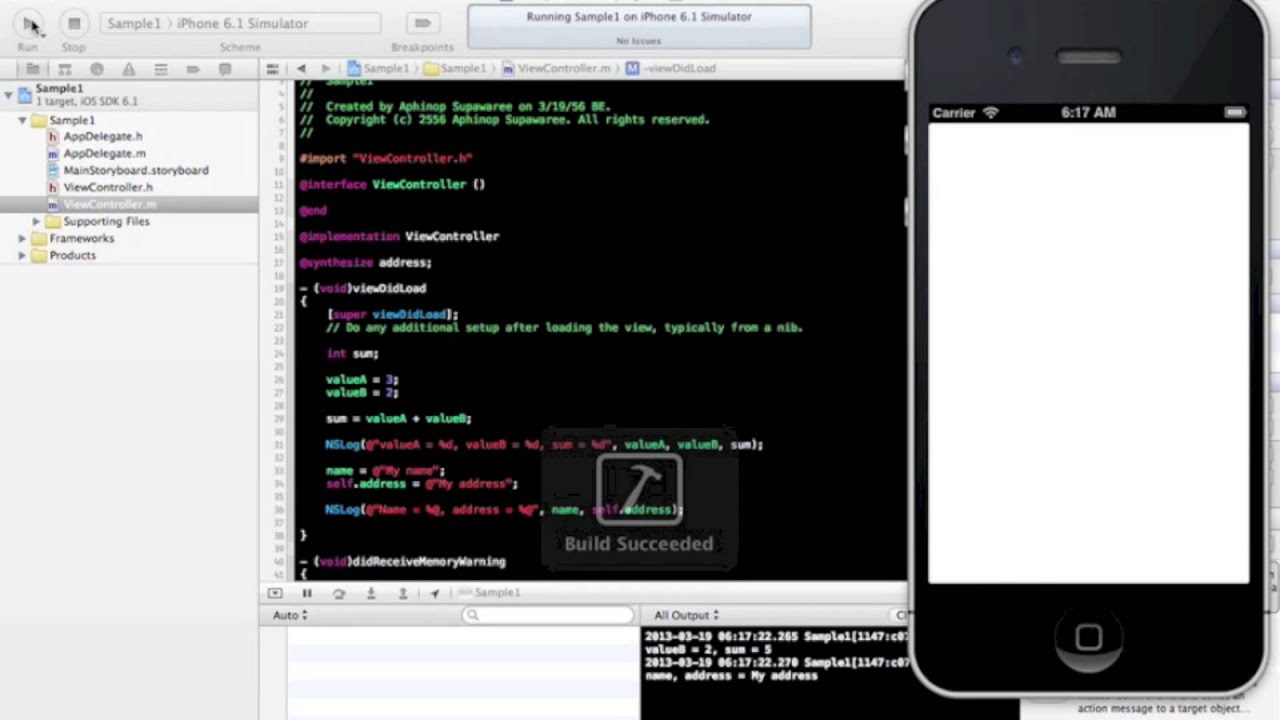Click the '@implementation ViewController' line

click(x=399, y=236)
